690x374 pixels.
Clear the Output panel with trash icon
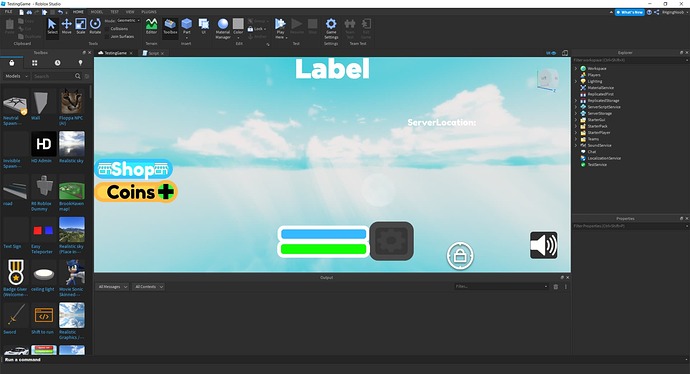pyautogui.click(x=556, y=286)
